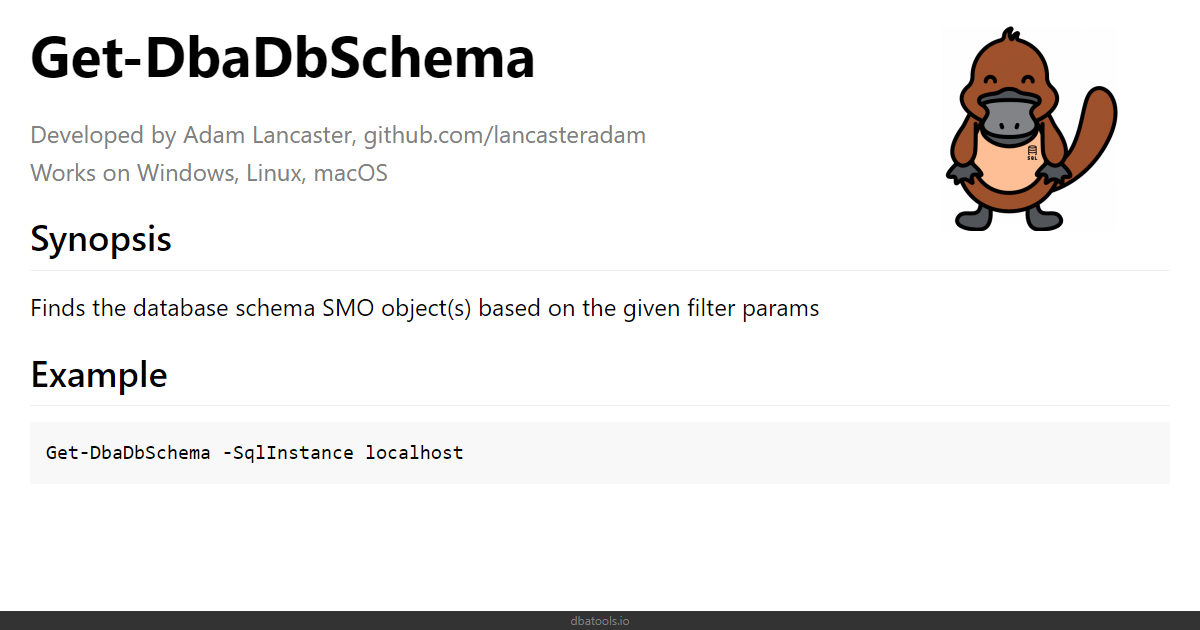Screen dimensions: 1200x630
Task: Click the Works on Windows, Linux, macOS line
Action: (209, 173)
